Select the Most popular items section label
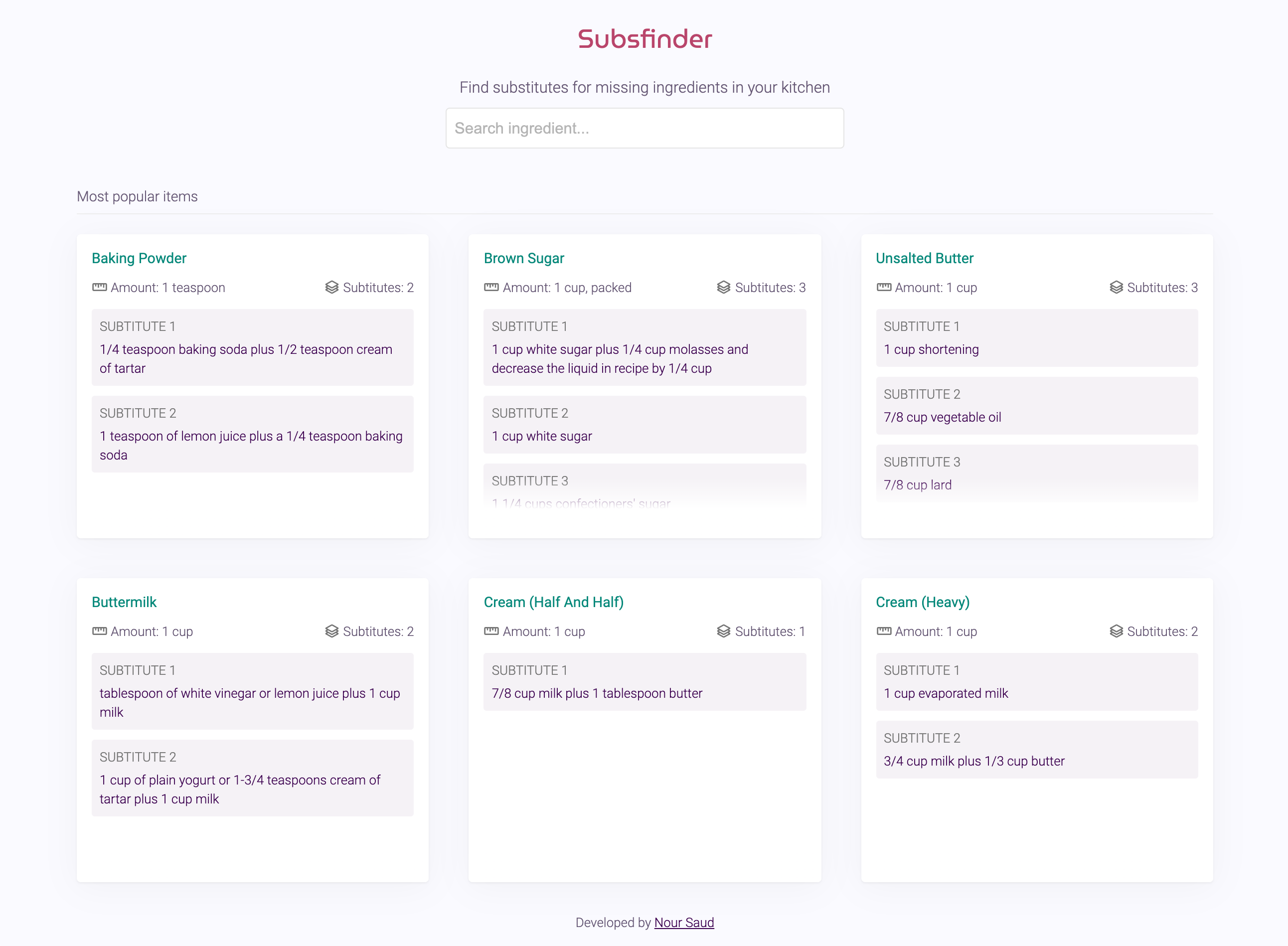 point(137,196)
